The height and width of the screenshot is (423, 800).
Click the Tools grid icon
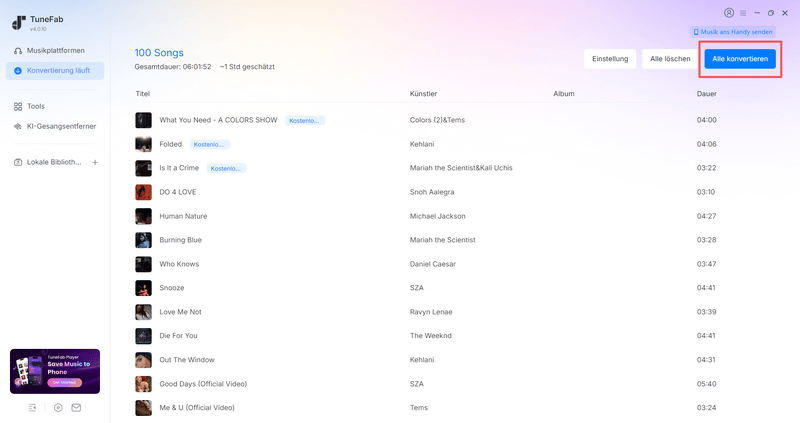(18, 106)
